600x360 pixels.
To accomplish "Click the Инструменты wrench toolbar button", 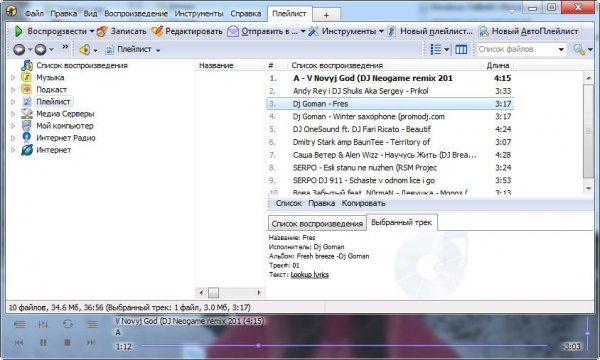I will [342, 31].
